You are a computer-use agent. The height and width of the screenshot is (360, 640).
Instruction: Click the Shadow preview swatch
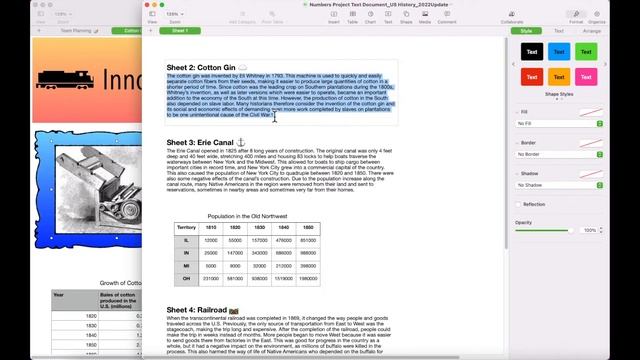pos(591,174)
